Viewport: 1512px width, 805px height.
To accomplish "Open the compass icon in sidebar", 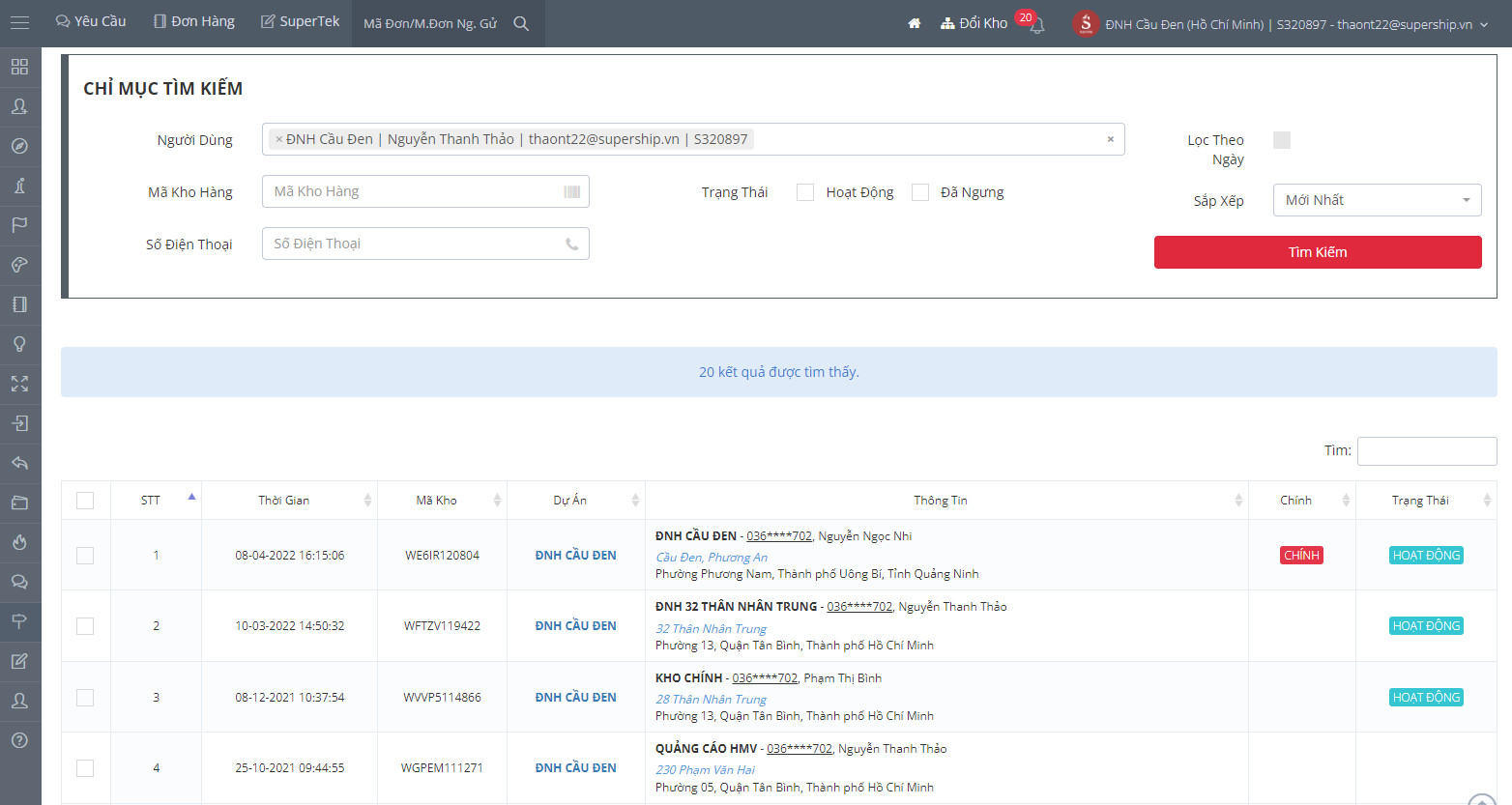I will pos(19,146).
